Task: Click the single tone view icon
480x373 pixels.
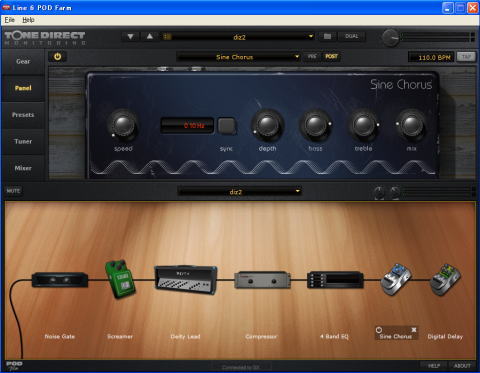Action: click(x=327, y=36)
